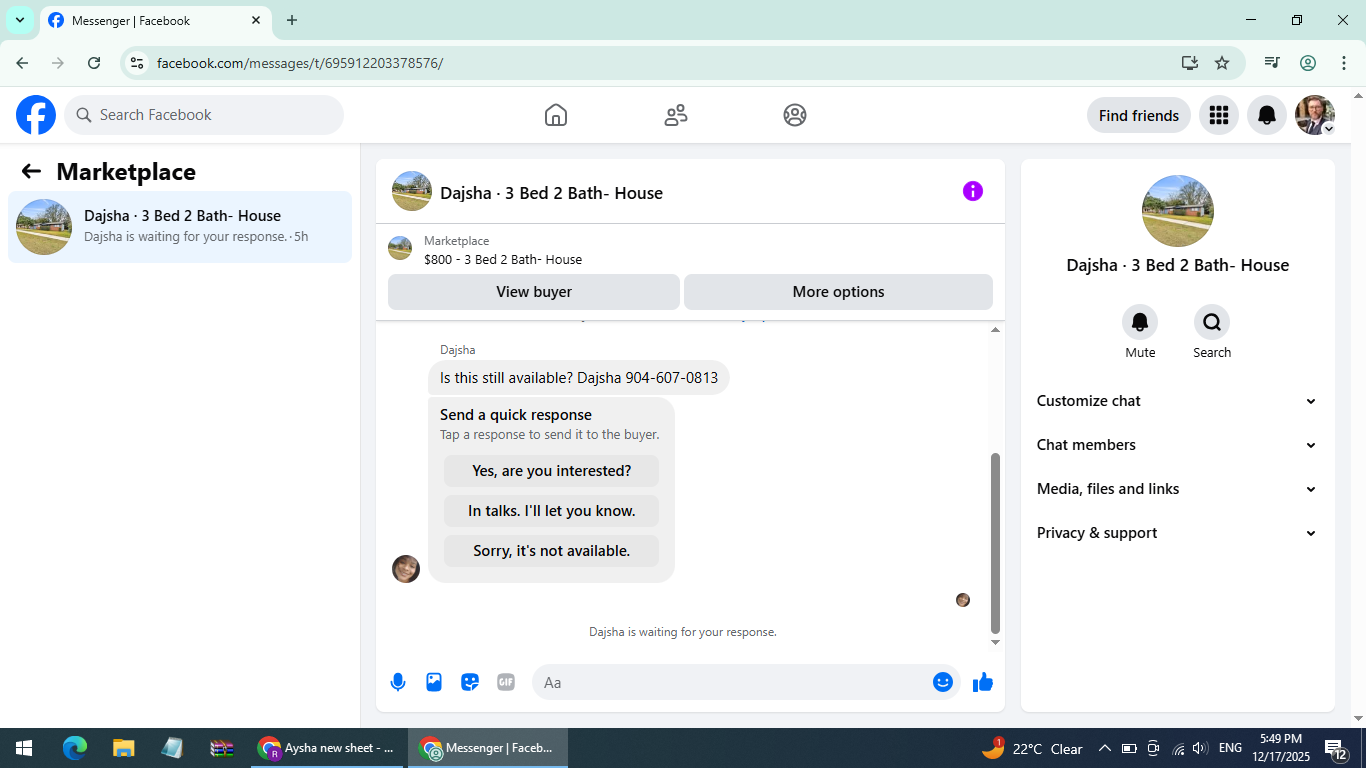Open Chrome three-dot menu
Viewport: 1366px width, 768px height.
(x=1343, y=63)
